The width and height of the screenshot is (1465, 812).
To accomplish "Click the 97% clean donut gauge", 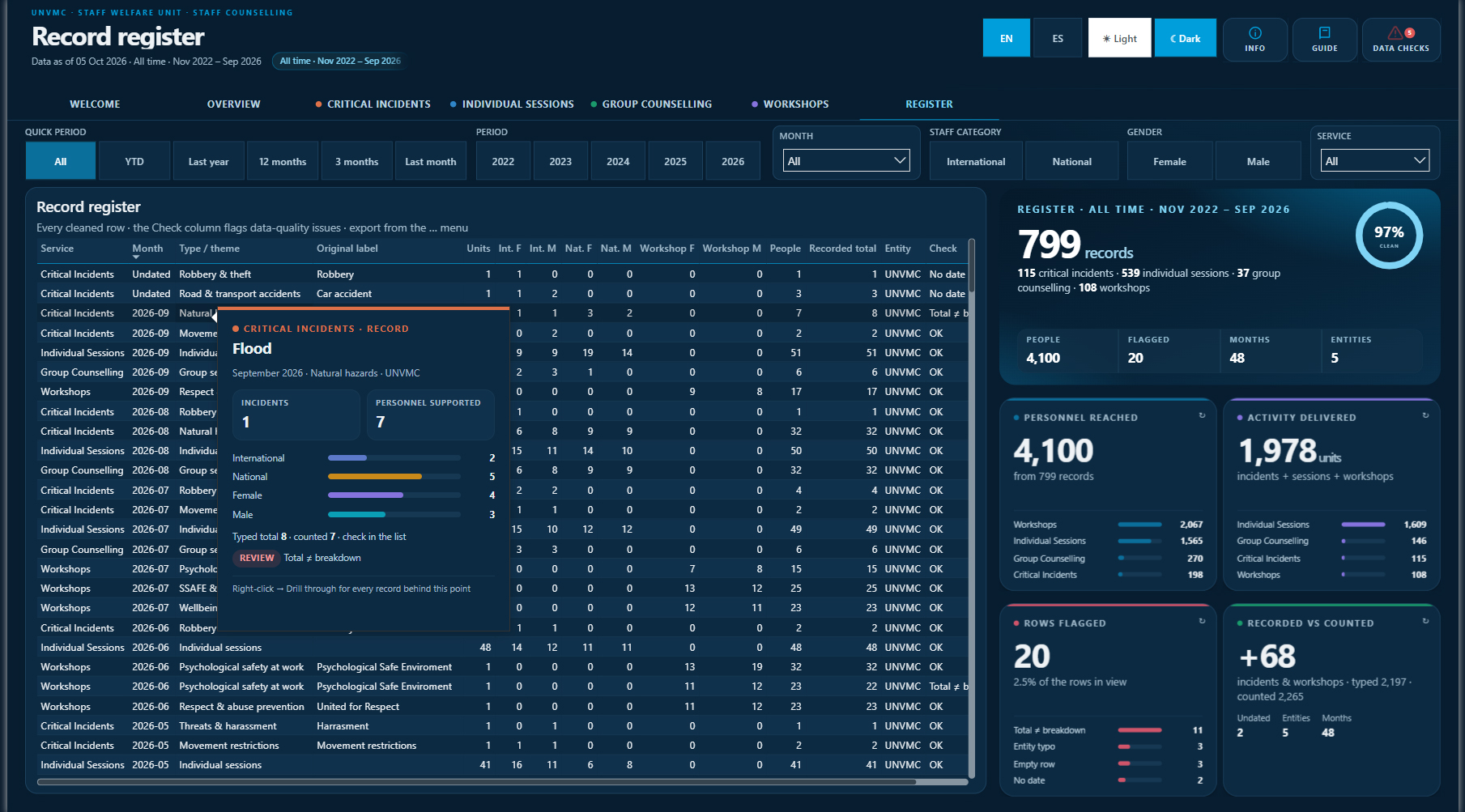I will [1389, 235].
